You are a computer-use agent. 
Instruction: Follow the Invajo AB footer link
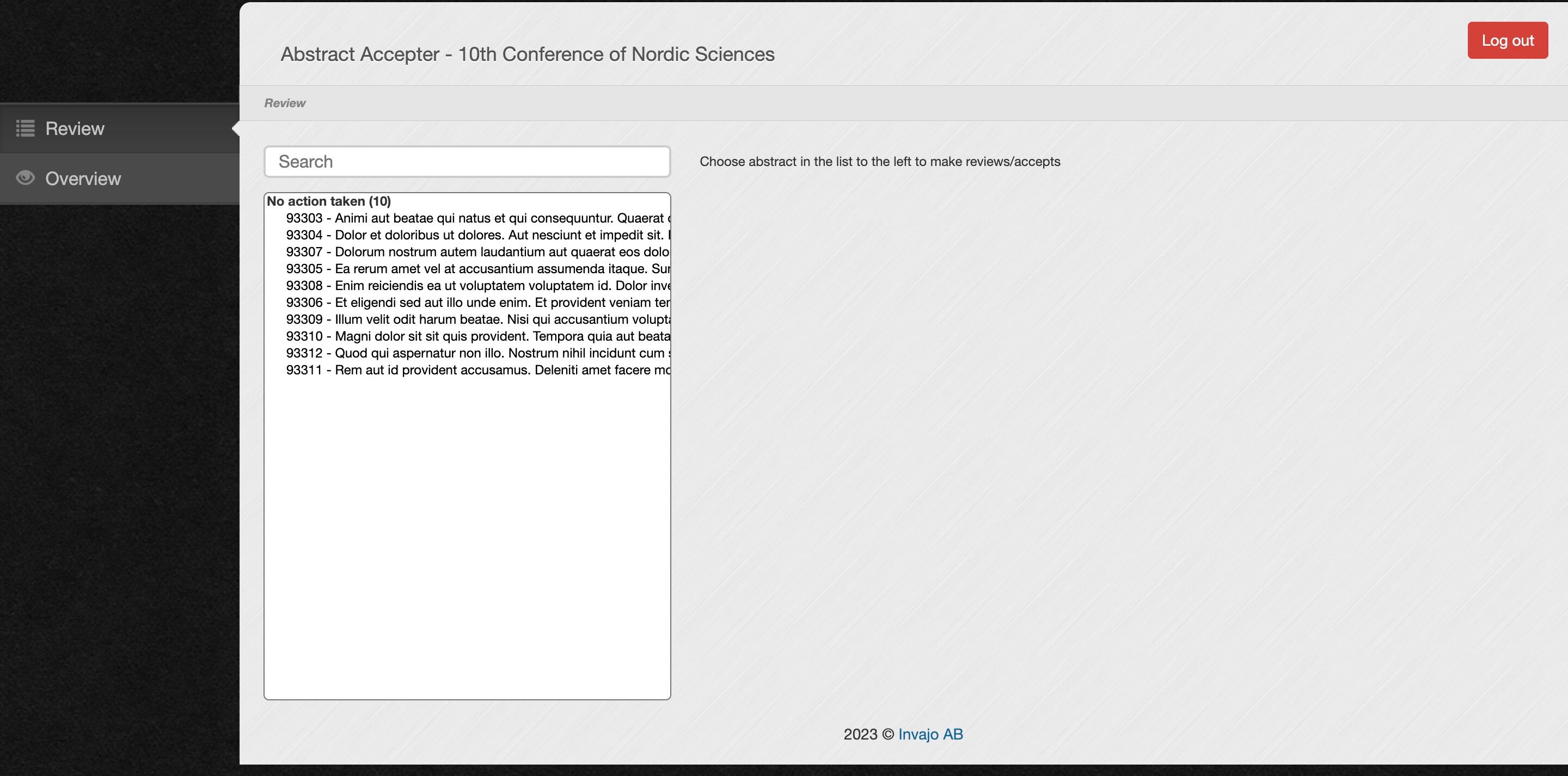click(930, 734)
